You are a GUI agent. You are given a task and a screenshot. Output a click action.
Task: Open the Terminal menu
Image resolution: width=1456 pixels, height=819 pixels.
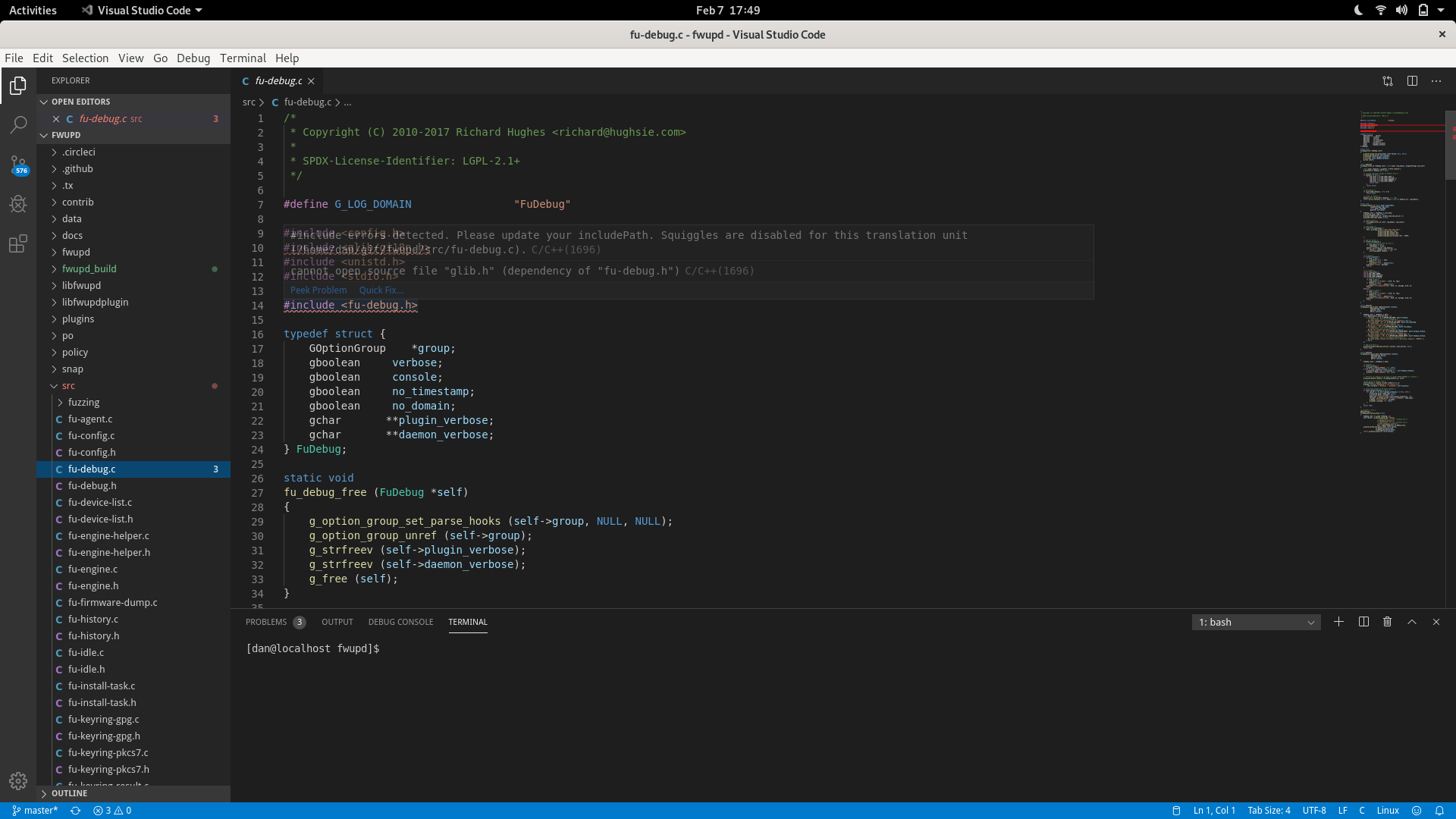pyautogui.click(x=243, y=58)
